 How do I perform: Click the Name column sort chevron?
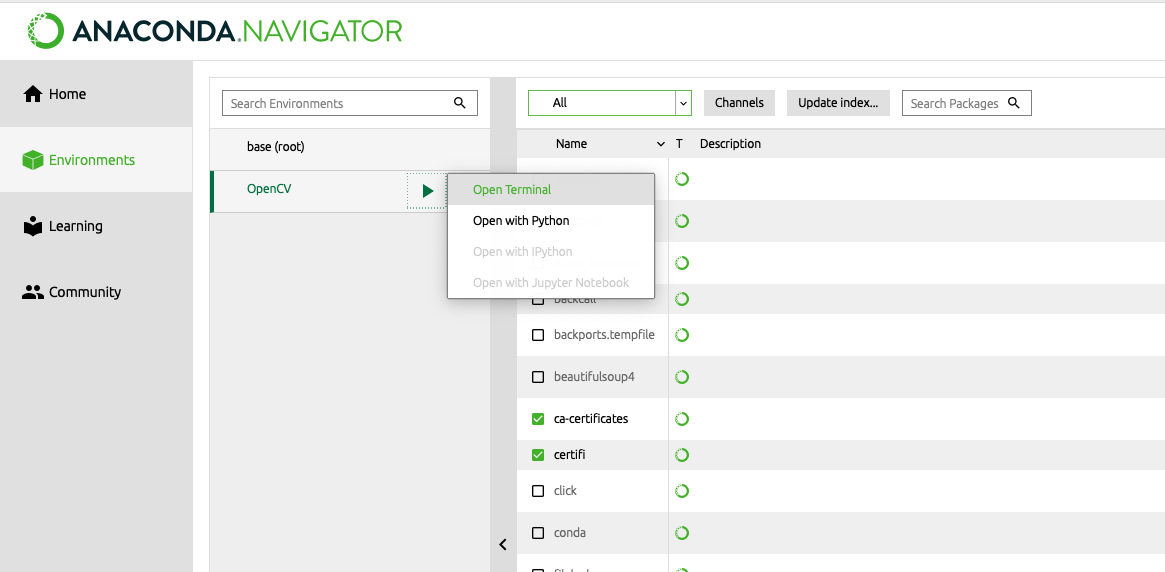[x=661, y=144]
